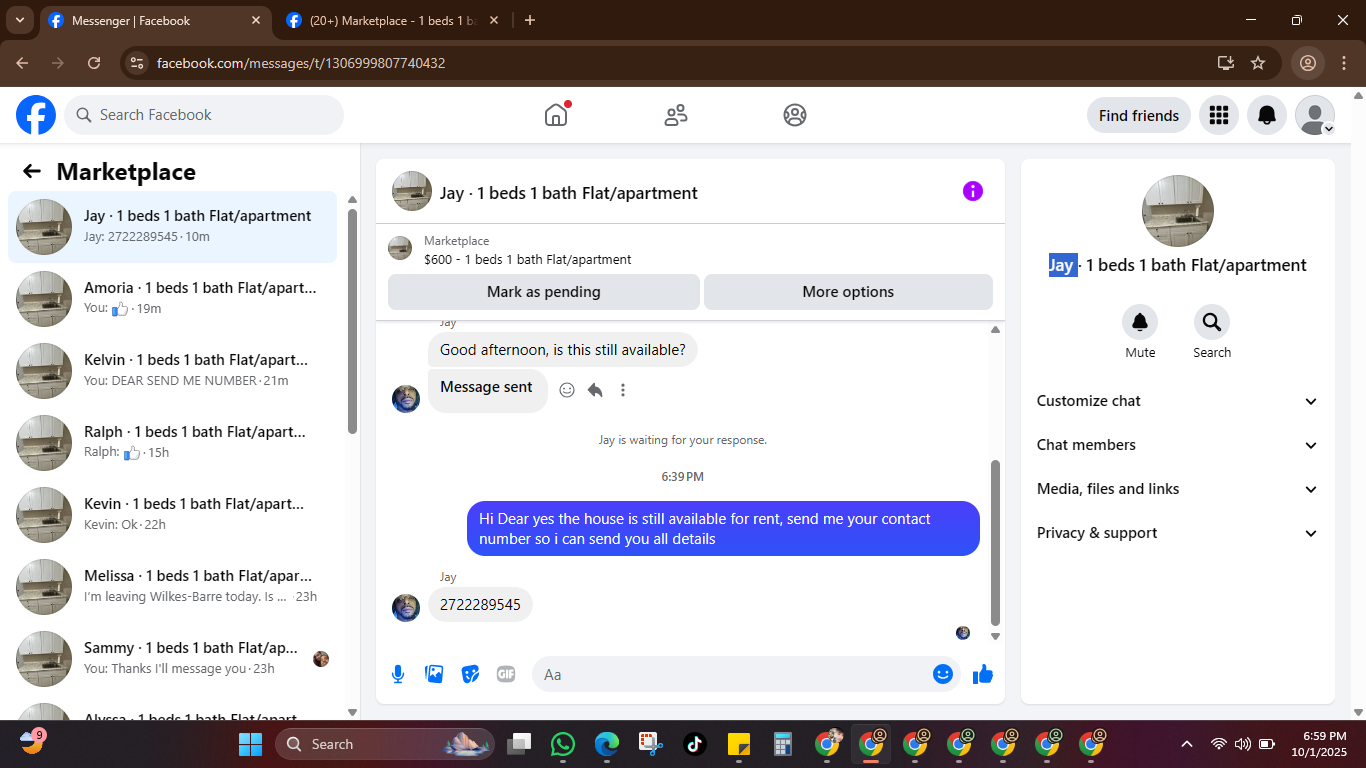Click the site information icon in address bar

click(x=137, y=63)
